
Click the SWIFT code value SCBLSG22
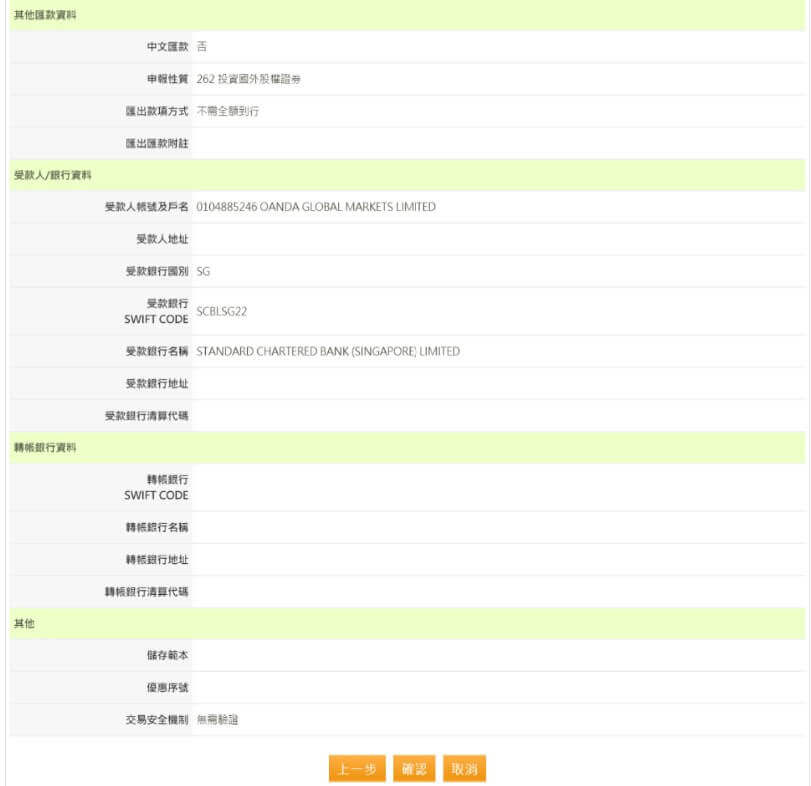point(222,311)
